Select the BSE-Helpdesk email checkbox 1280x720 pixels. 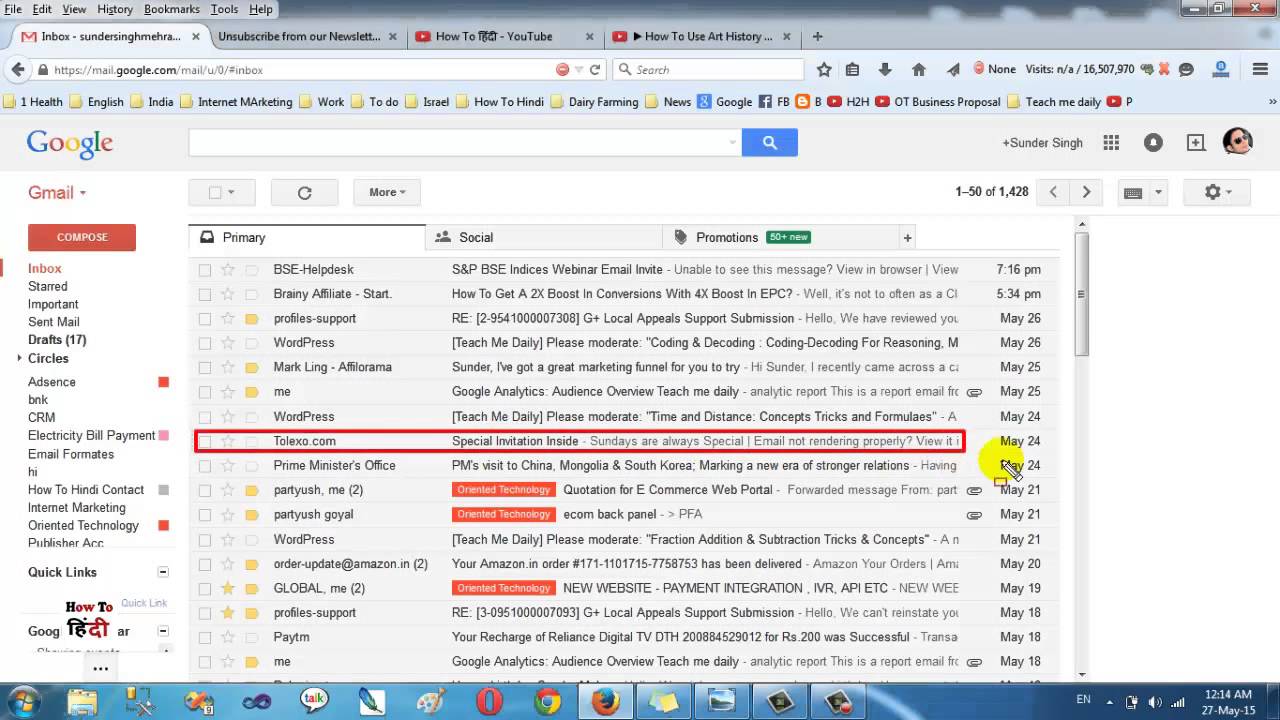205,270
